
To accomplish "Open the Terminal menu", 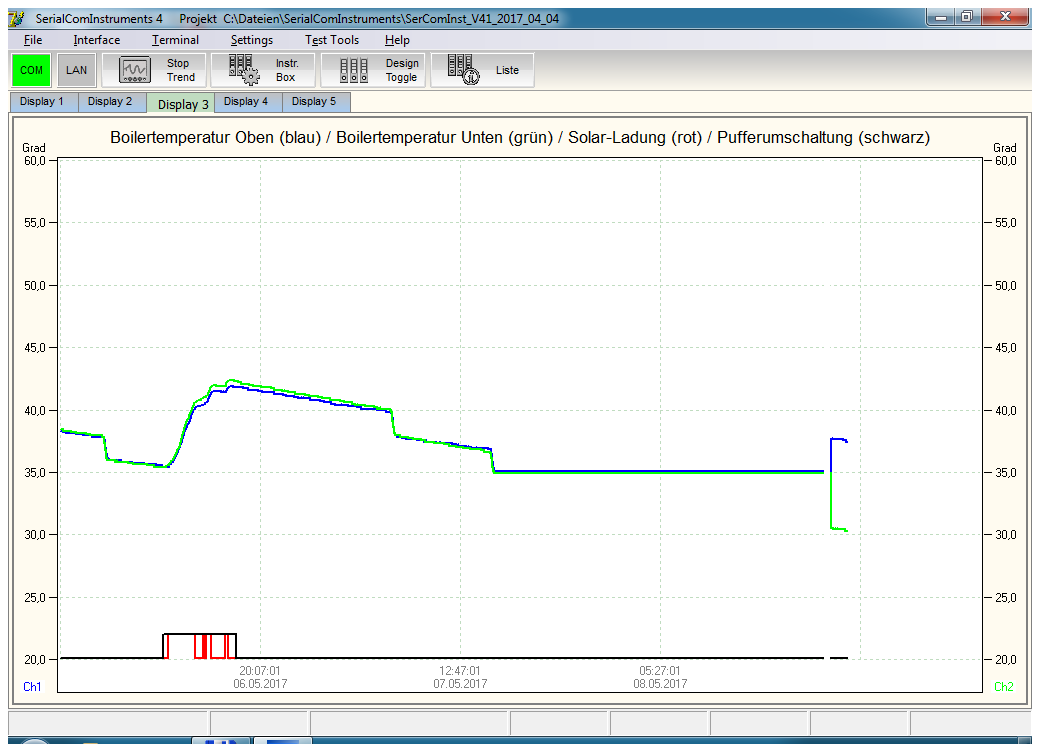I will click(175, 40).
